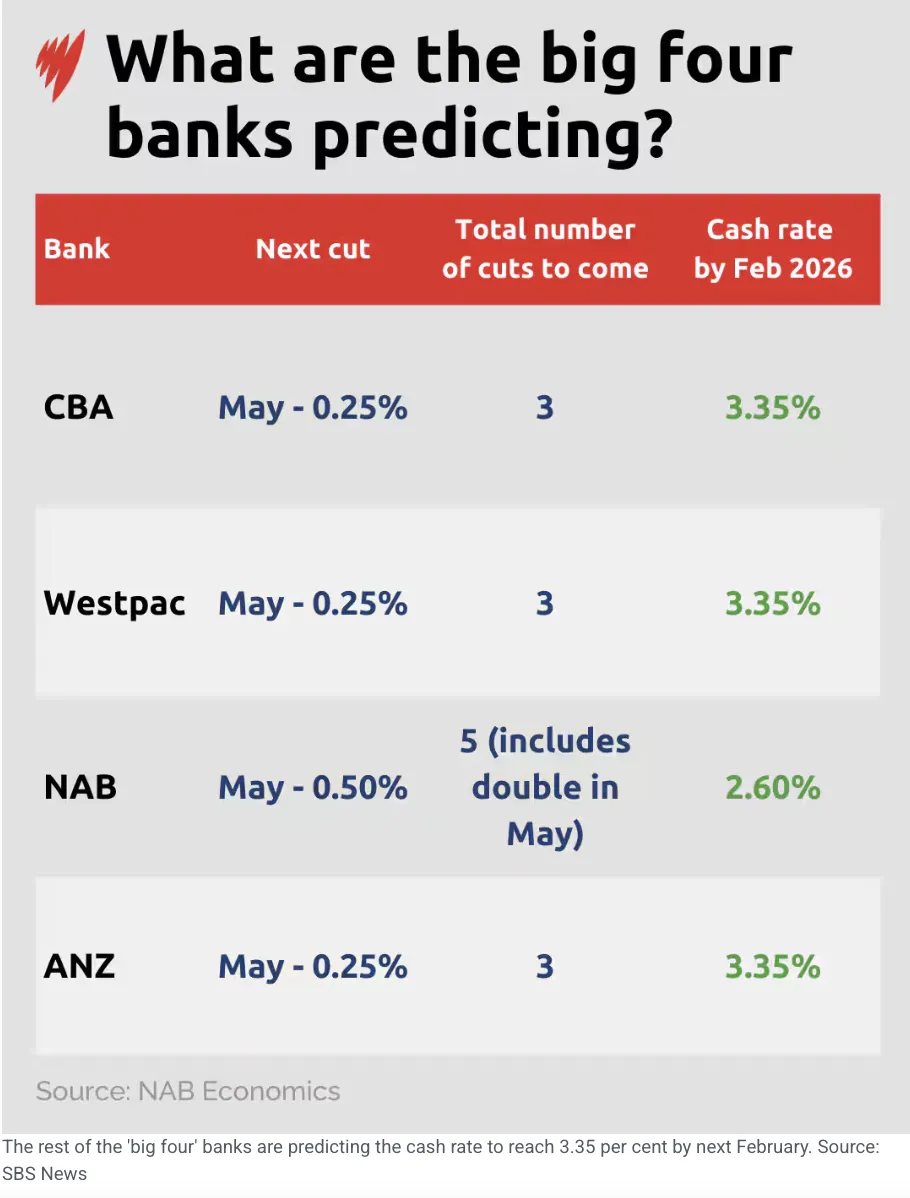Click the image caption mentioning SBS News

(441, 1160)
